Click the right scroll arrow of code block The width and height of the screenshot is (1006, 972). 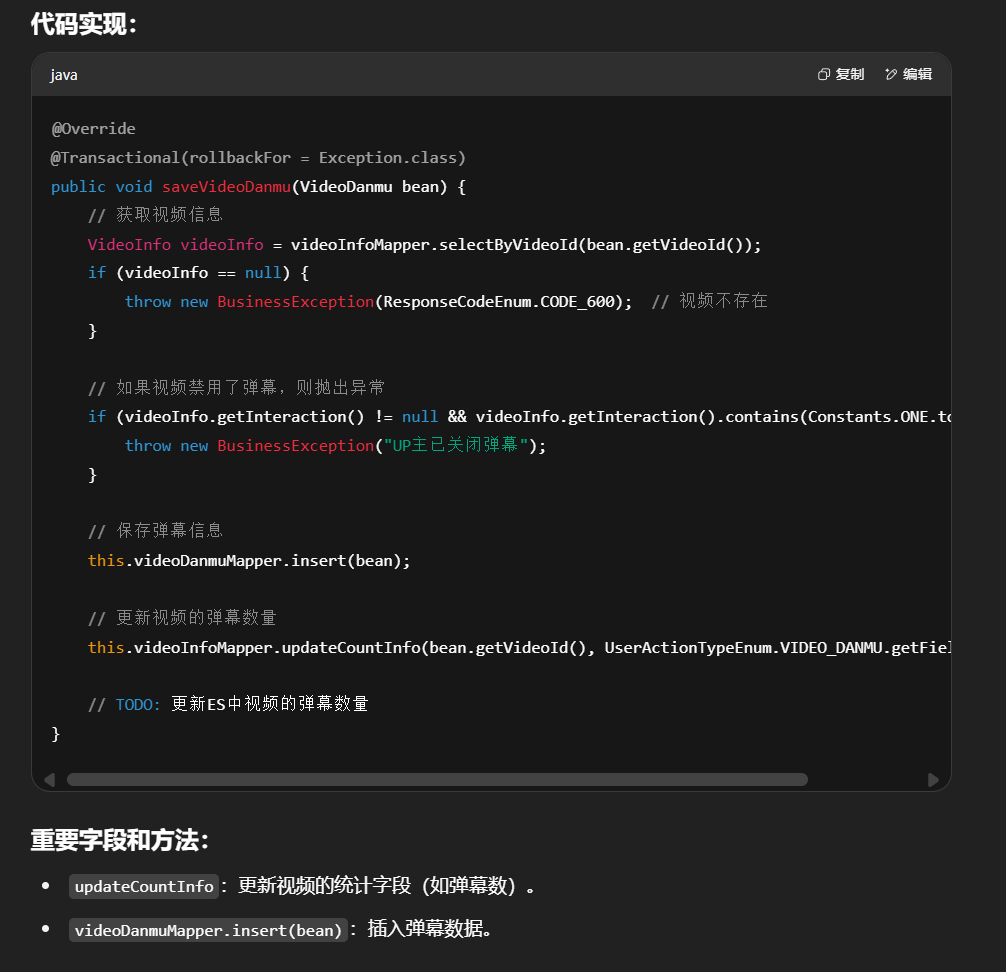click(933, 779)
